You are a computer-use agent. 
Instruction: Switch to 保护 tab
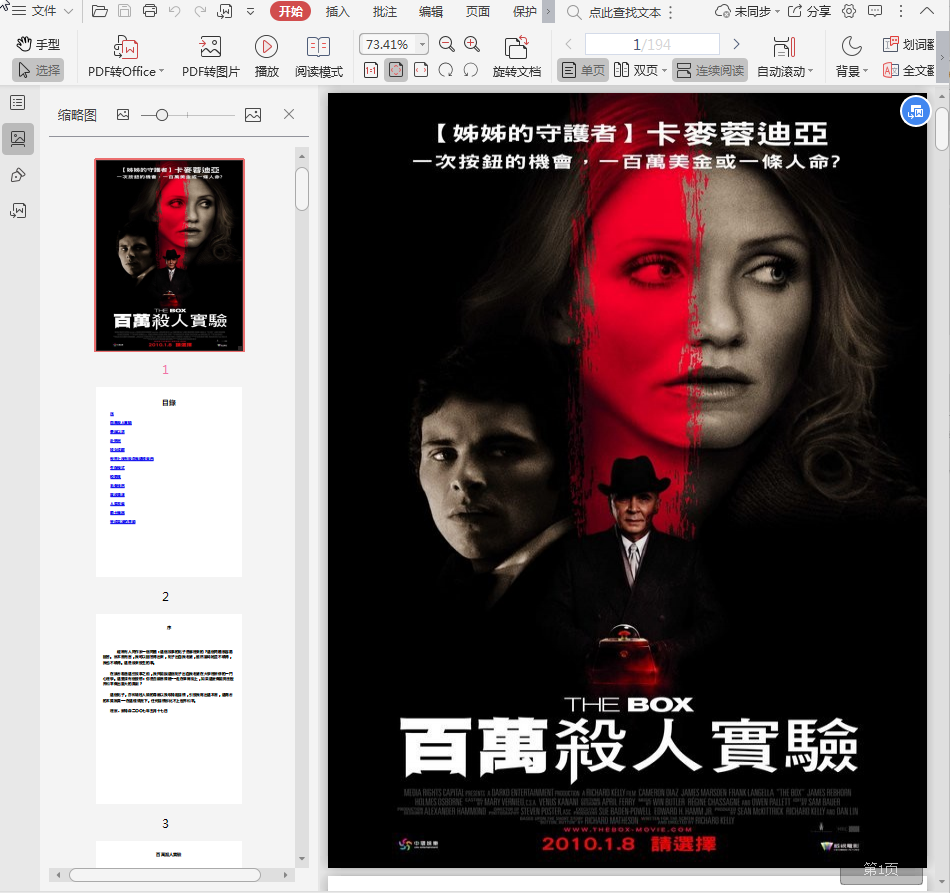click(524, 12)
